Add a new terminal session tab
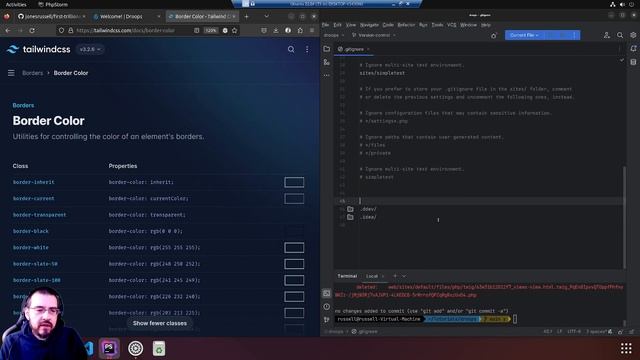 click(395, 276)
